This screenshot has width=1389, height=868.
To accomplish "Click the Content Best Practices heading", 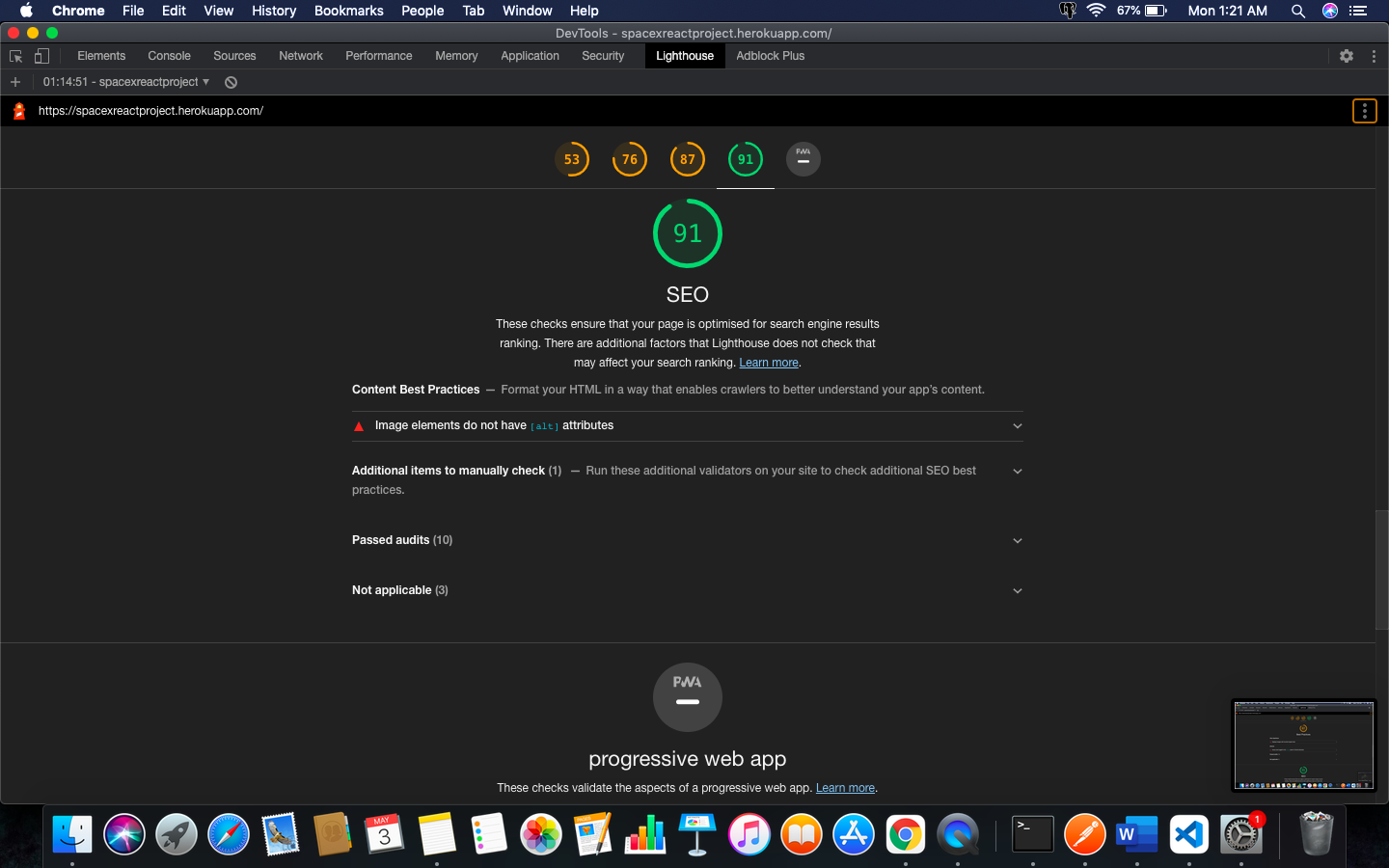I will click(x=416, y=390).
